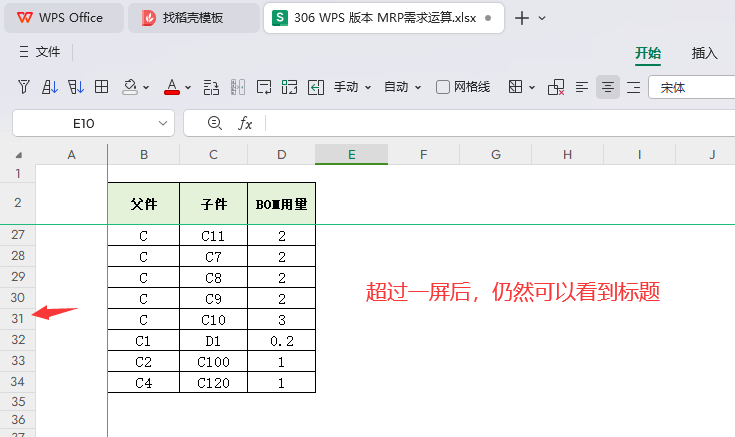Open the dropdown arrow beside new tab
This screenshot has width=735, height=437.
tap(542, 18)
